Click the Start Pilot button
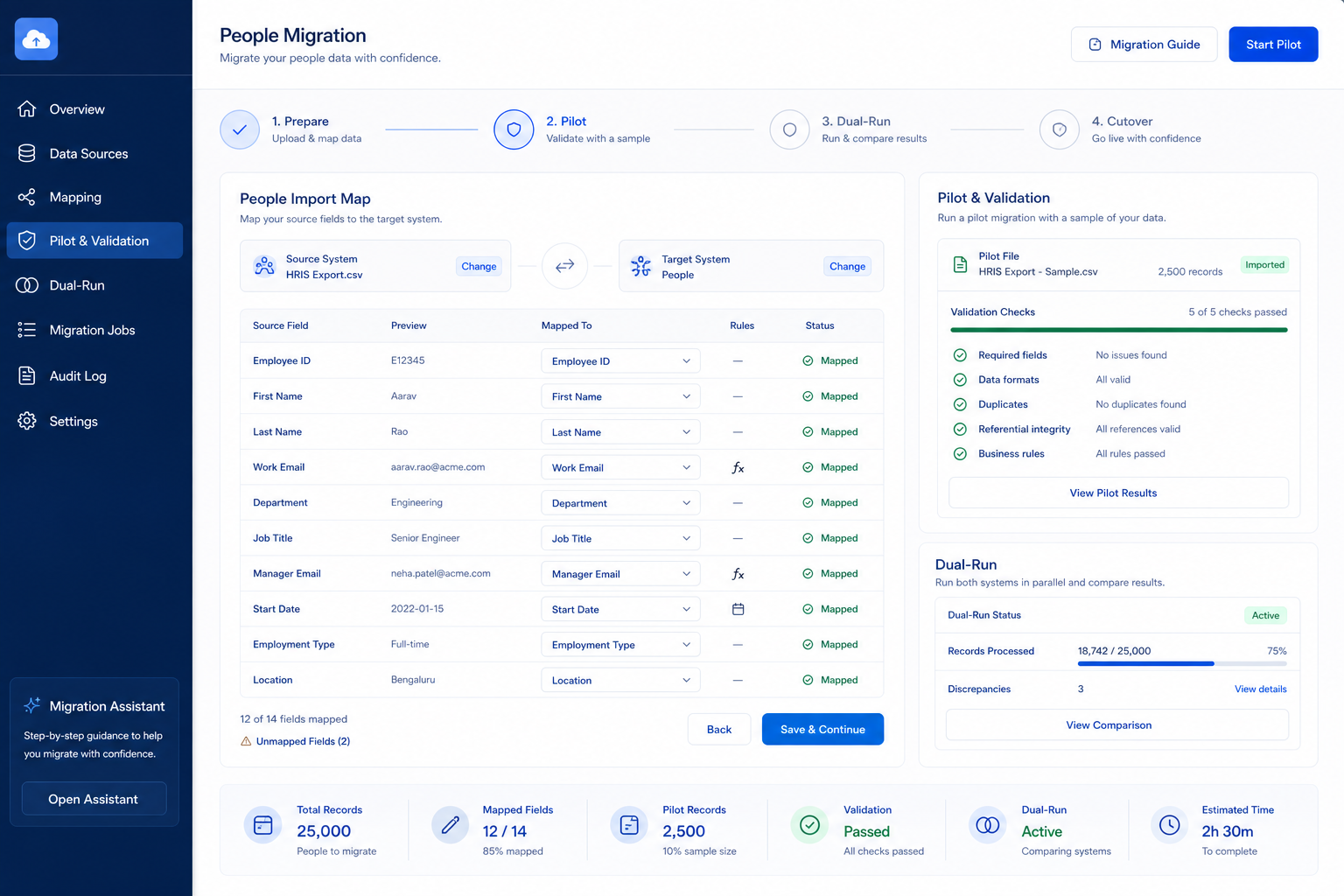This screenshot has width=1344, height=896. point(1273,45)
